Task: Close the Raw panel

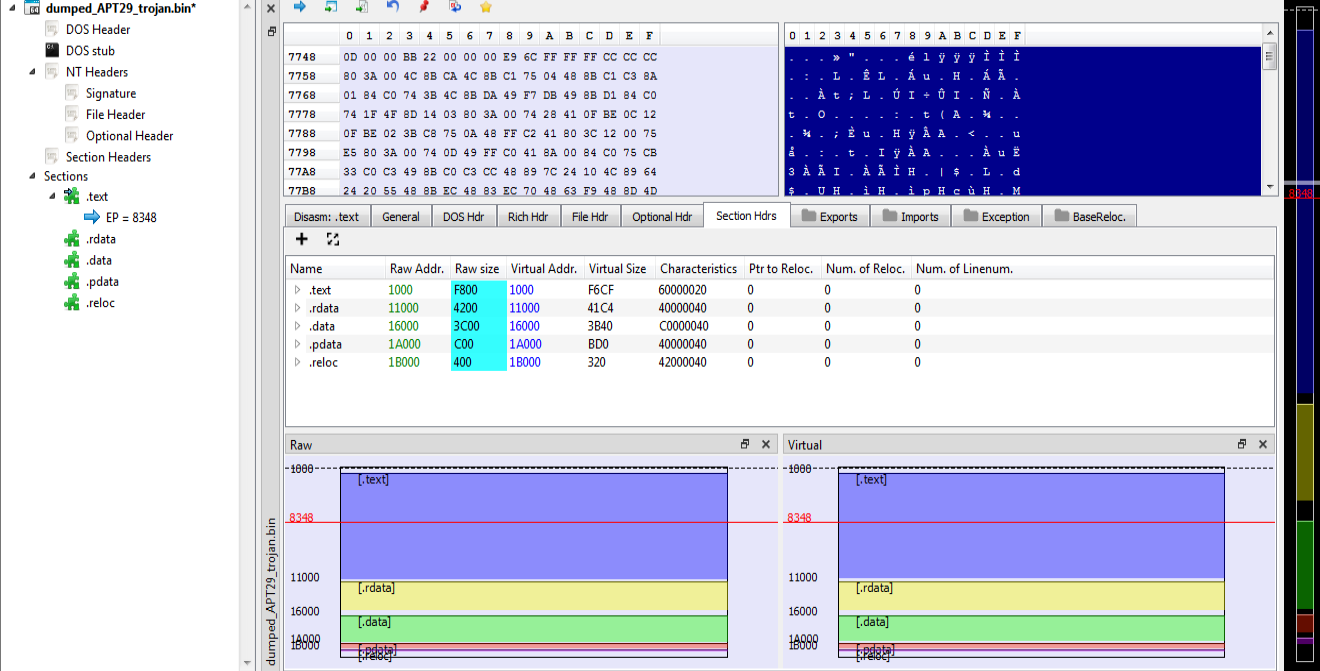Action: tap(766, 444)
